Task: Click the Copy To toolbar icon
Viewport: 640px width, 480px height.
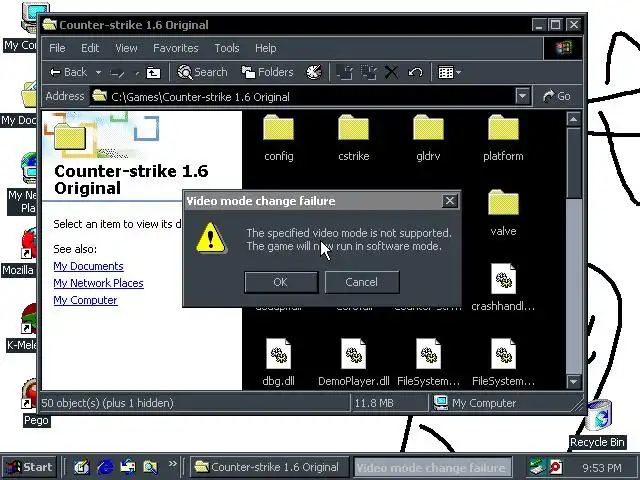Action: tap(369, 73)
